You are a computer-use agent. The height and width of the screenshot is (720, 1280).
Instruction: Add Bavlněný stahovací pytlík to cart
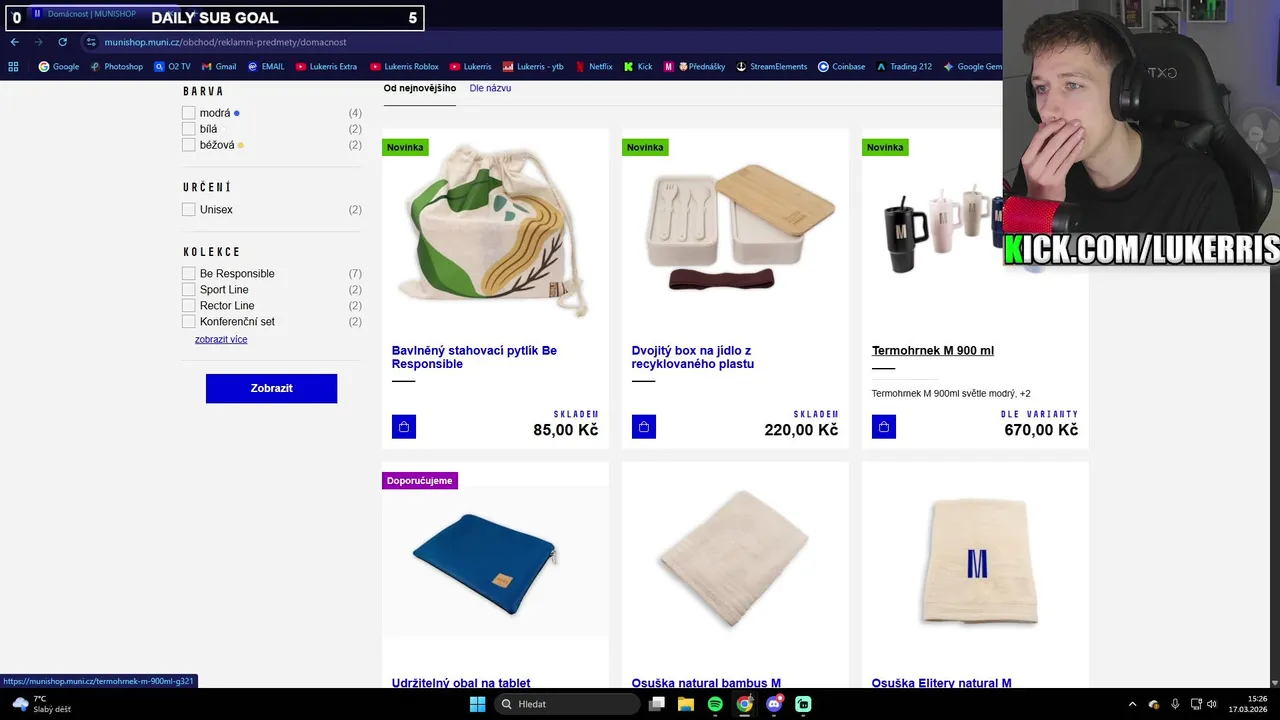point(404,427)
